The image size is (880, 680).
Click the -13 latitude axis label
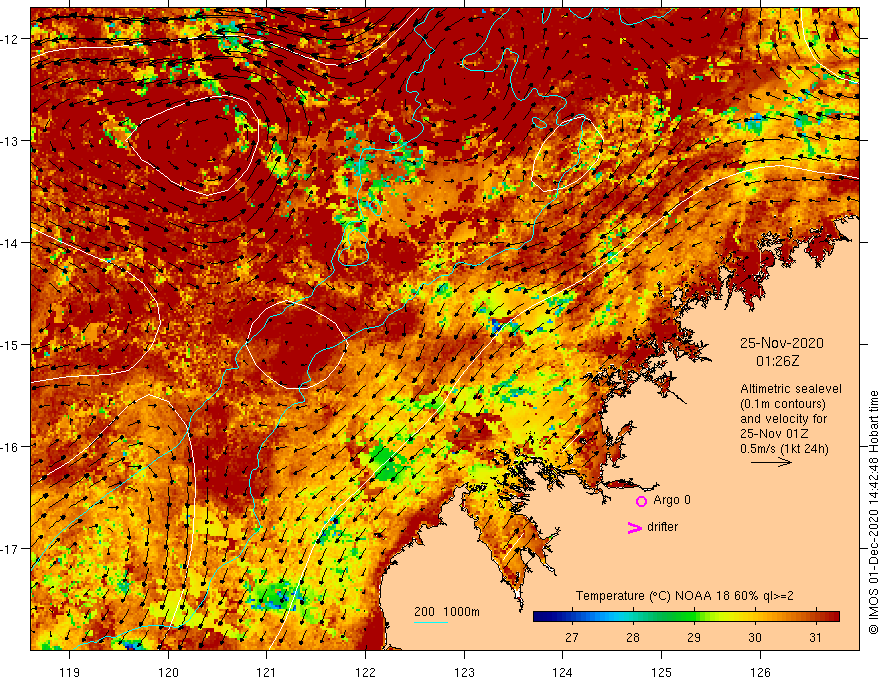10,141
